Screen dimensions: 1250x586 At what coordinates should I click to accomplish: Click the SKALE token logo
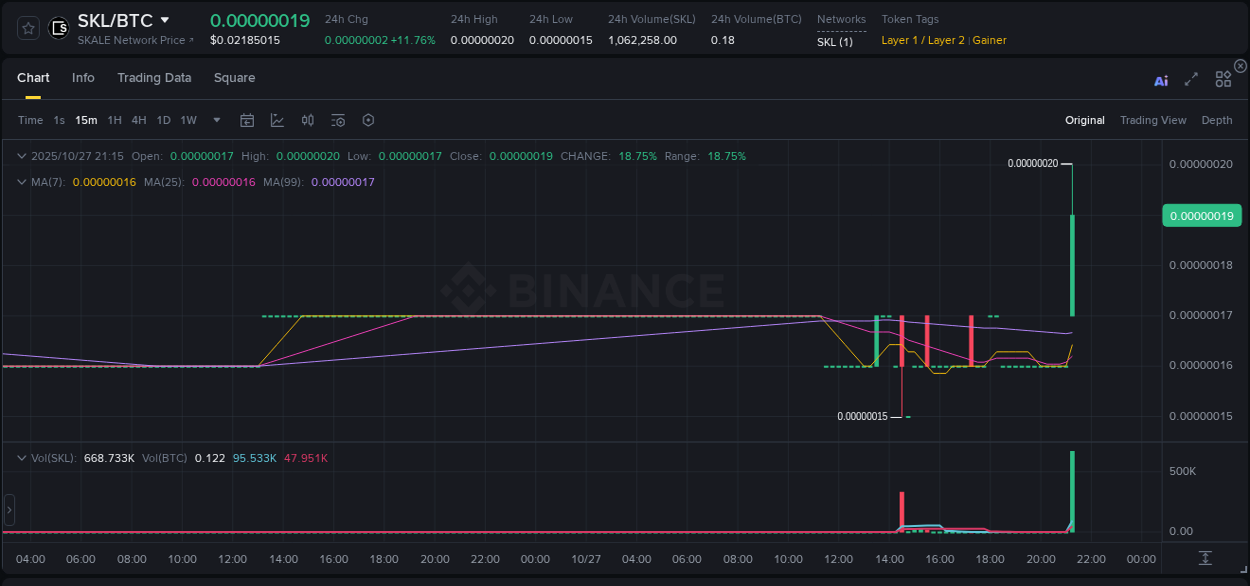[x=58, y=27]
